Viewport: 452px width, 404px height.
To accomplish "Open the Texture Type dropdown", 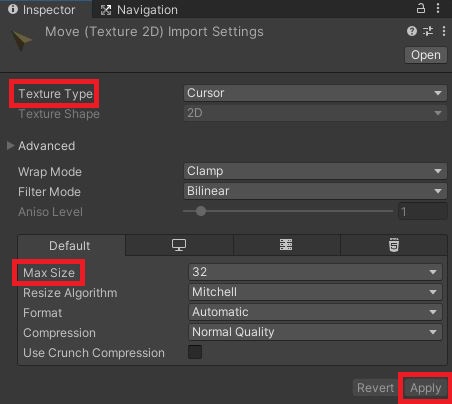I will pyautogui.click(x=315, y=93).
